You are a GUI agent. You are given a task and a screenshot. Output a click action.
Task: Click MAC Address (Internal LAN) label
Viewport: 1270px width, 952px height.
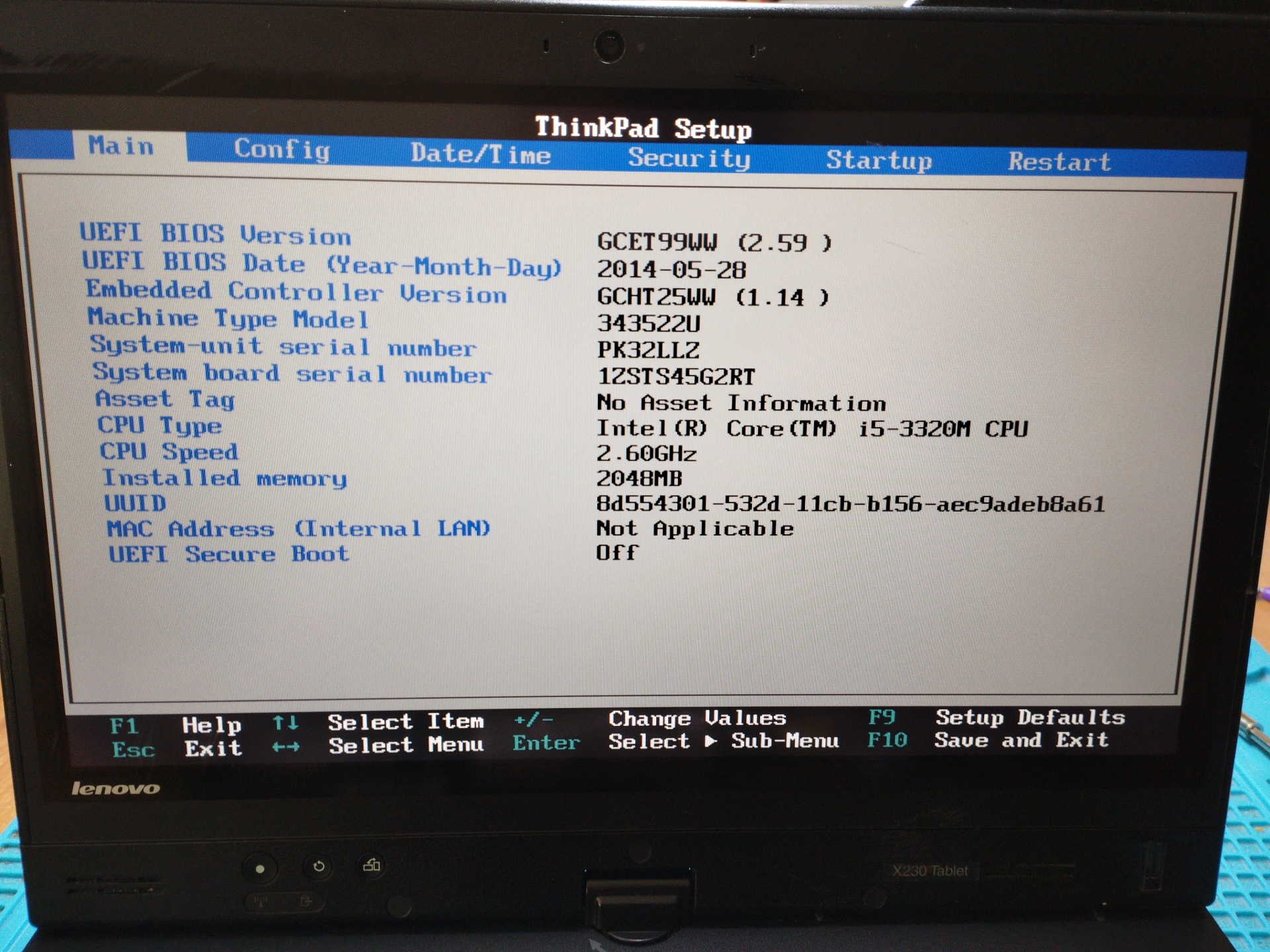[298, 529]
